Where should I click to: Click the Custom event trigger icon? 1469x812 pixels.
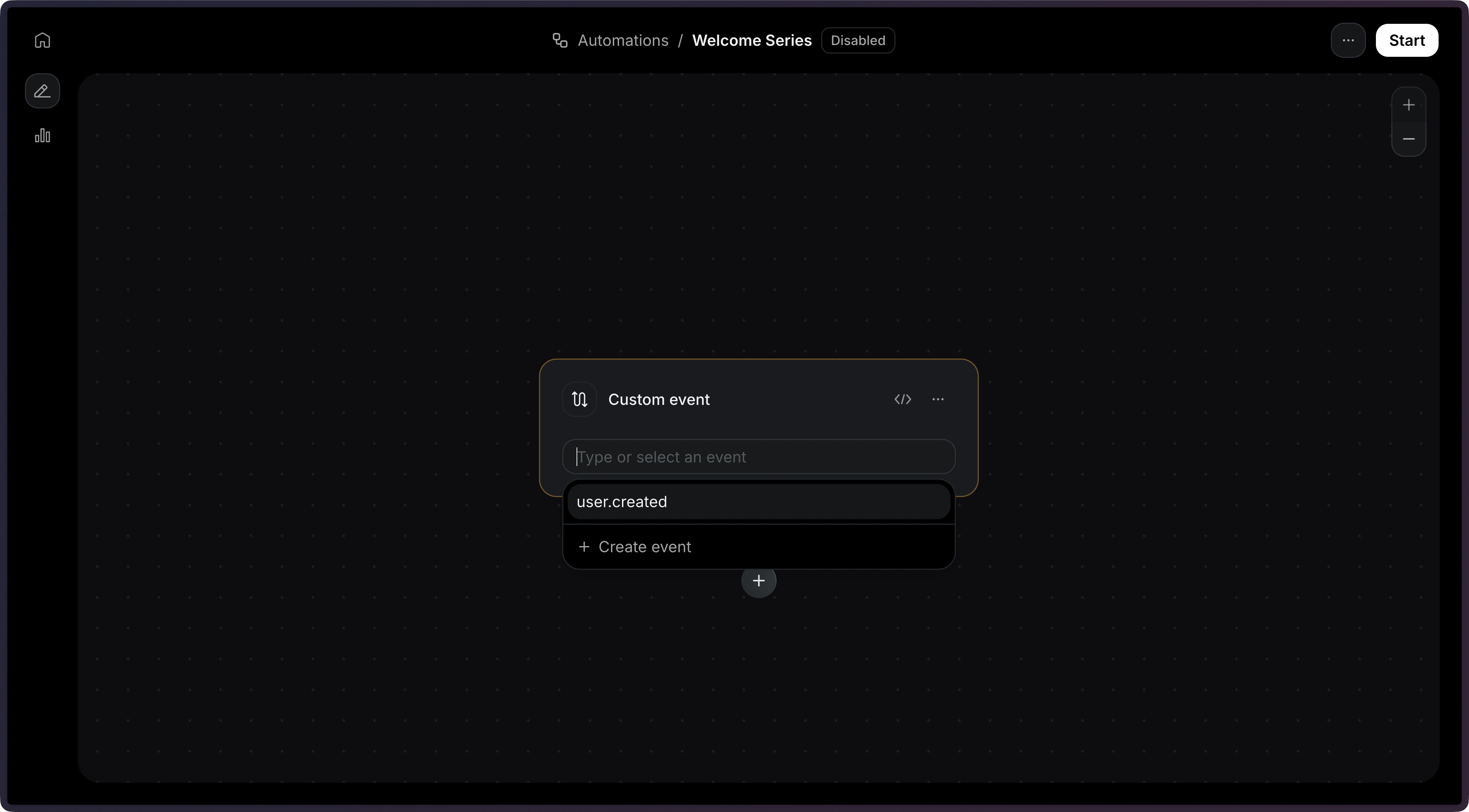pyautogui.click(x=579, y=399)
